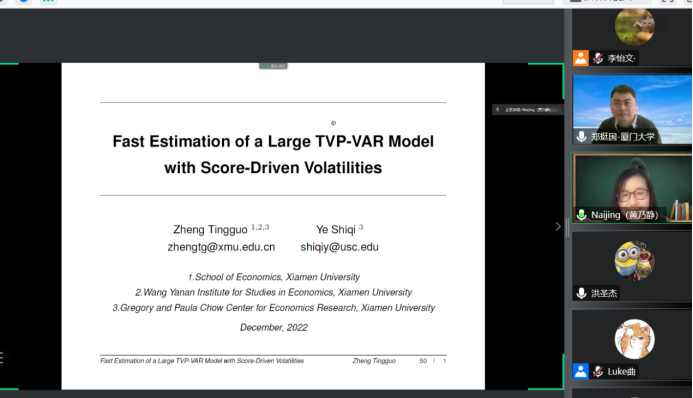Click the small sharing status bar above the slide
This screenshot has width=693, height=398.
[273, 66]
